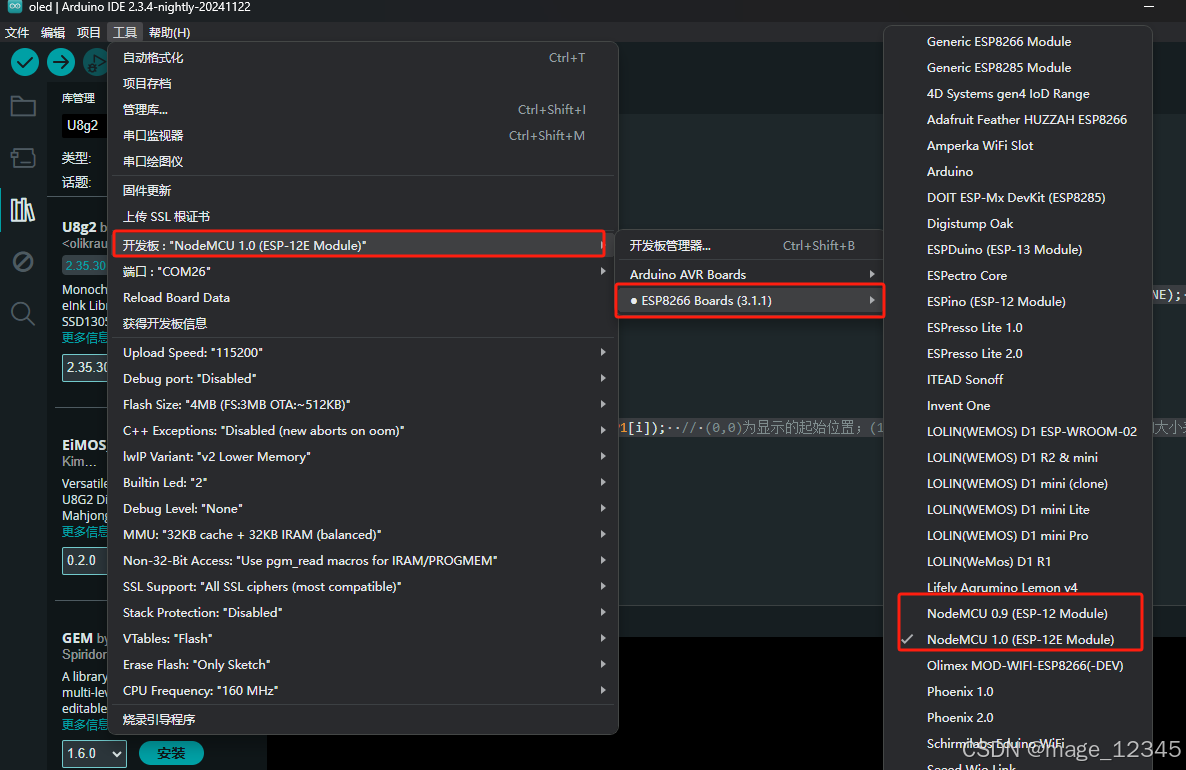The image size is (1186, 770).
Task: Expand Erase Flash Only Sketch submenu
Action: pyautogui.click(x=363, y=665)
